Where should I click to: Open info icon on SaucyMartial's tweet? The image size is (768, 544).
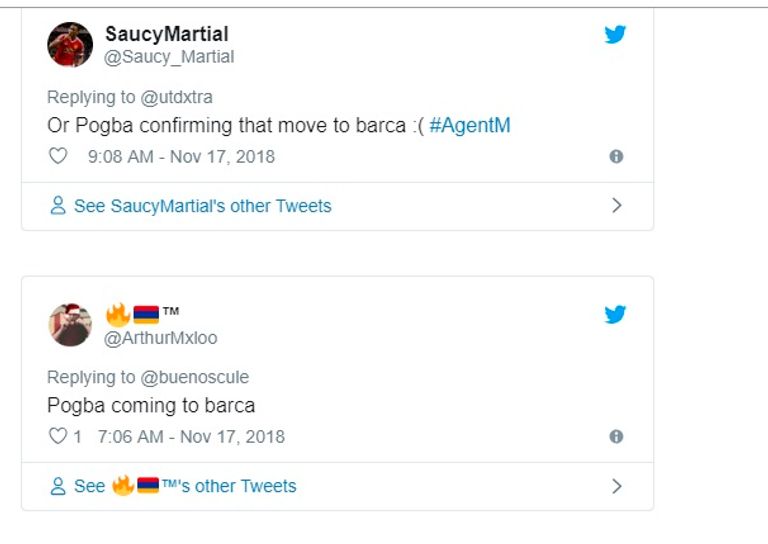616,157
